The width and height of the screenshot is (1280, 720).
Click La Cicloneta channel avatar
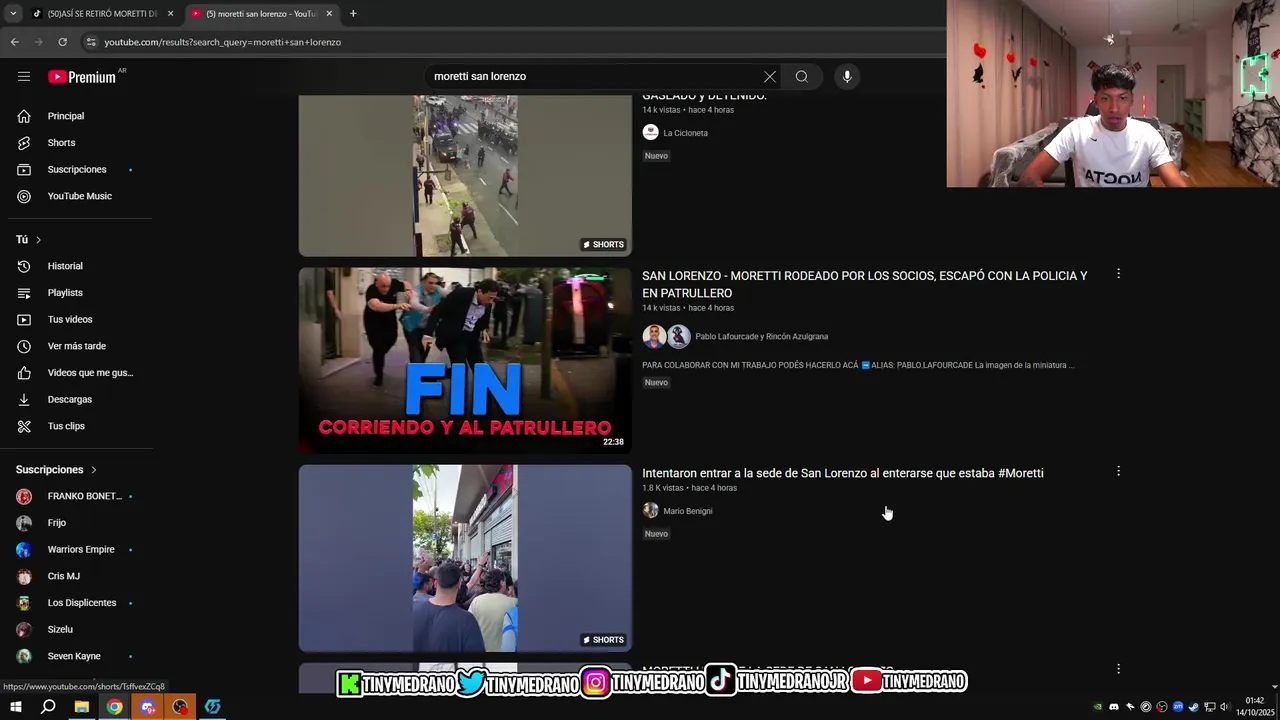[650, 132]
